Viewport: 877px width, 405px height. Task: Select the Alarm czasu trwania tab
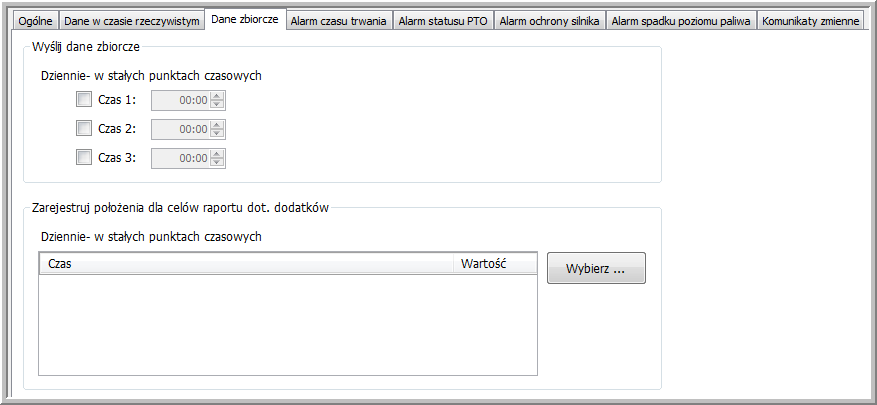337,21
